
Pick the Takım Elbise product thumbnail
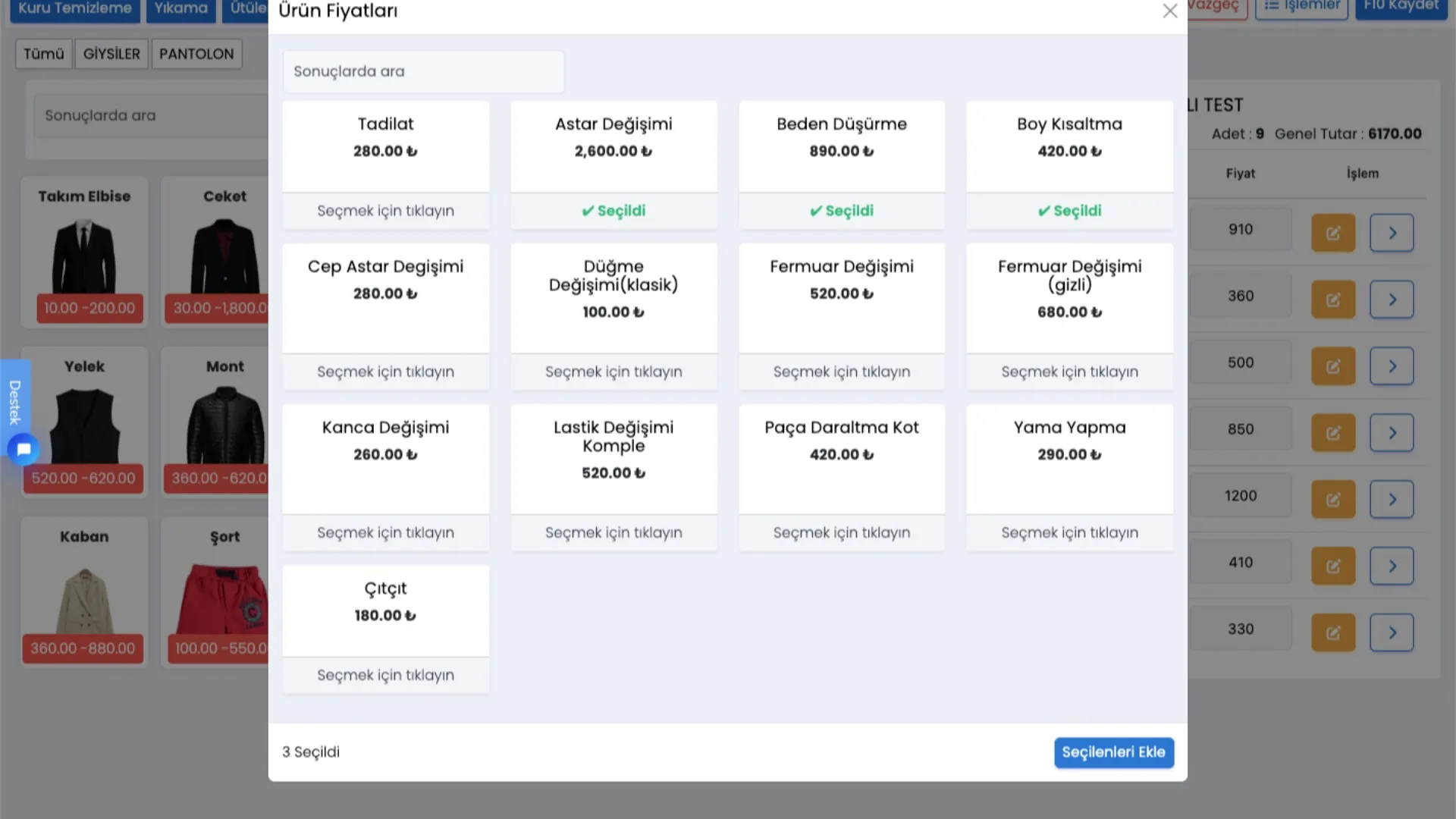(84, 254)
